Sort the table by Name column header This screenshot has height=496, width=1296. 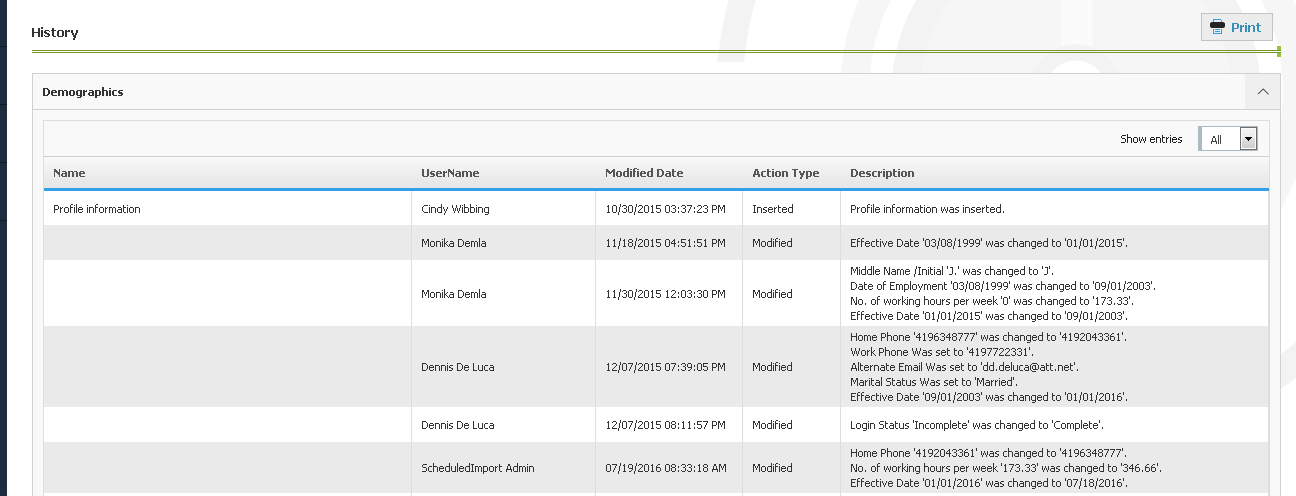(69, 173)
